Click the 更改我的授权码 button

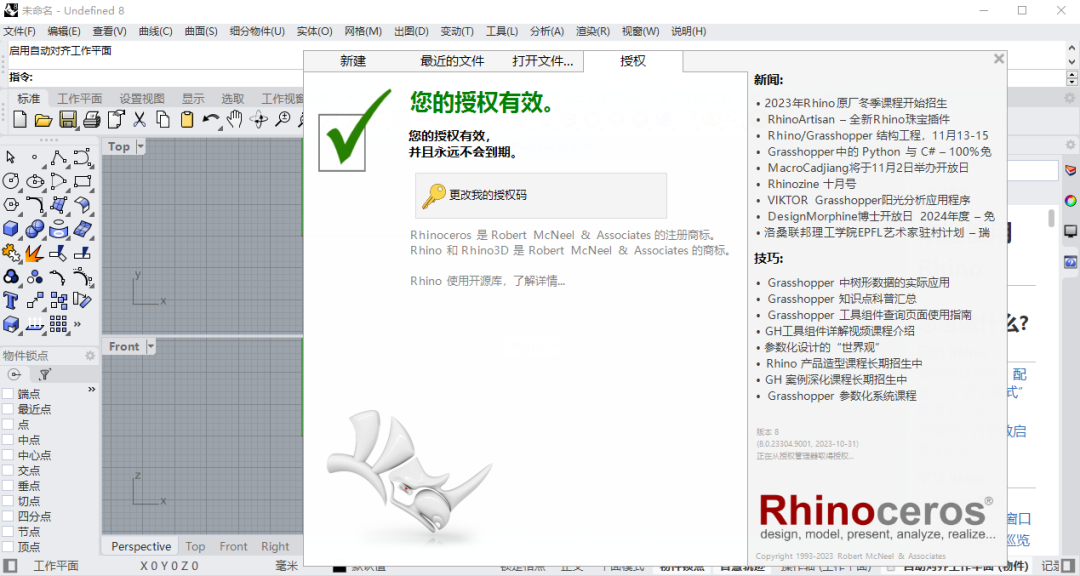click(541, 195)
